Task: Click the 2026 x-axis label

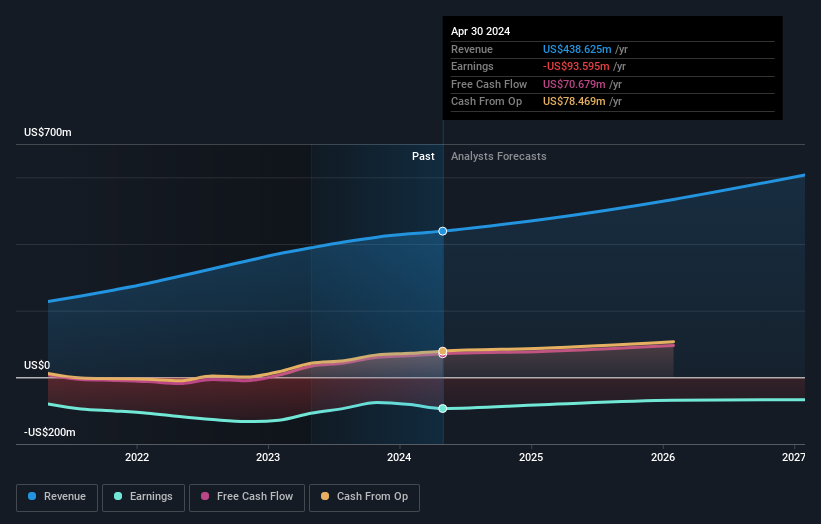Action: (663, 457)
